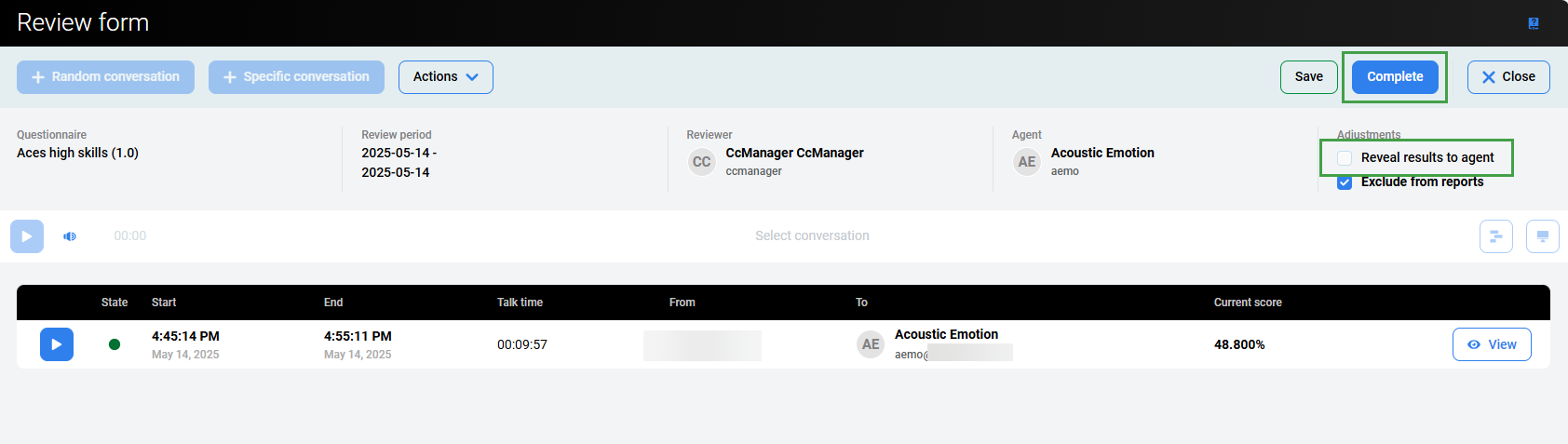Enable Reveal results to agent
Image resolution: width=1568 pixels, height=444 pixels.
click(1345, 158)
